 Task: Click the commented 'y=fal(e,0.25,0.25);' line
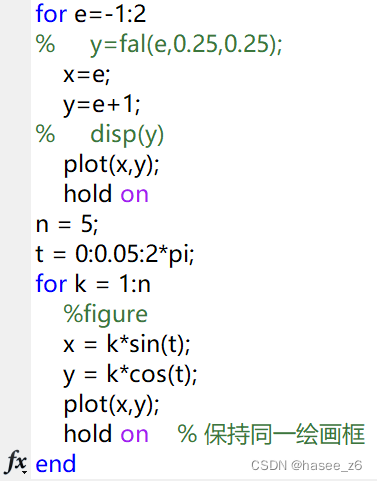coord(159,45)
